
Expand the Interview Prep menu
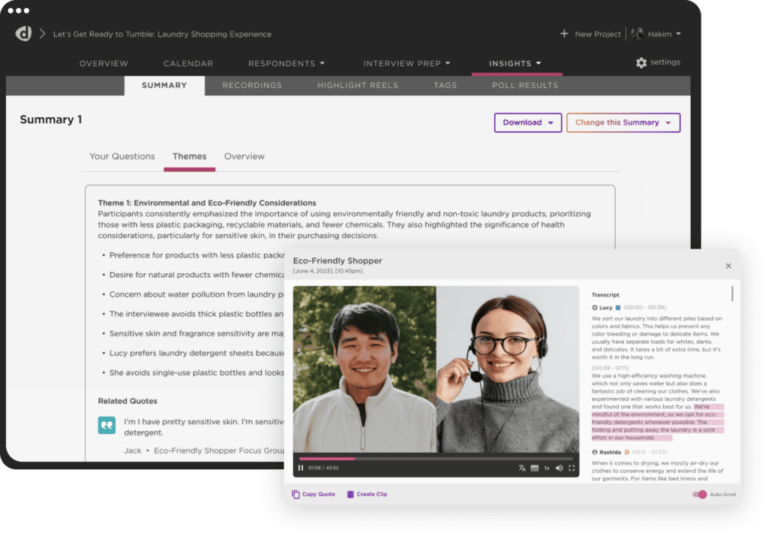(406, 63)
